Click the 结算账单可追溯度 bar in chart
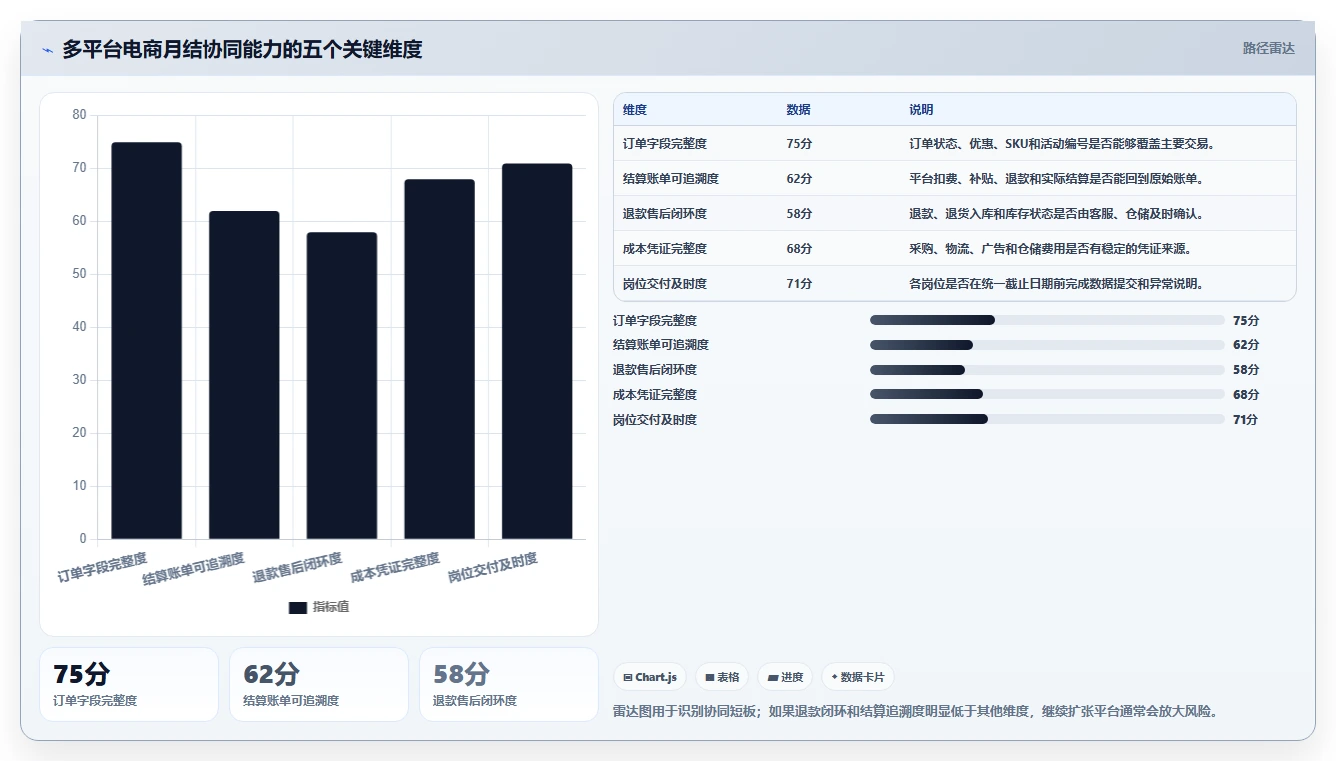The width and height of the screenshot is (1336, 761). [244, 375]
